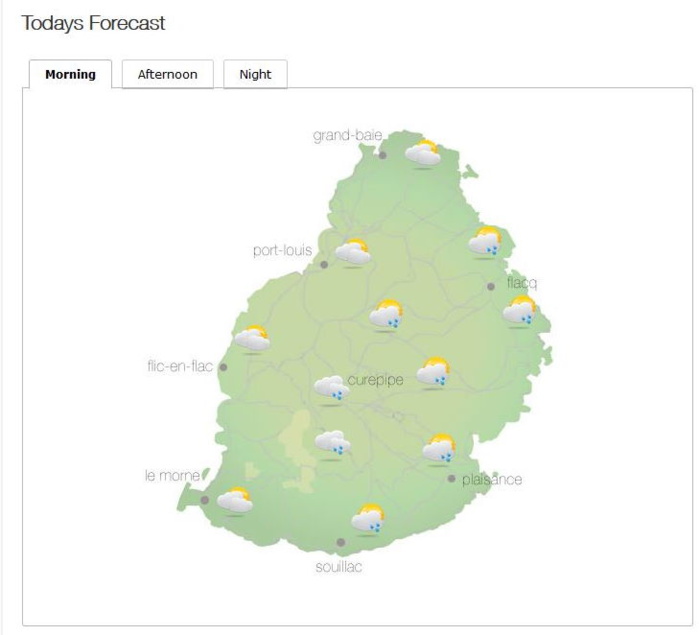Click the flic-en-flac location label
This screenshot has width=699, height=635.
pos(180,366)
